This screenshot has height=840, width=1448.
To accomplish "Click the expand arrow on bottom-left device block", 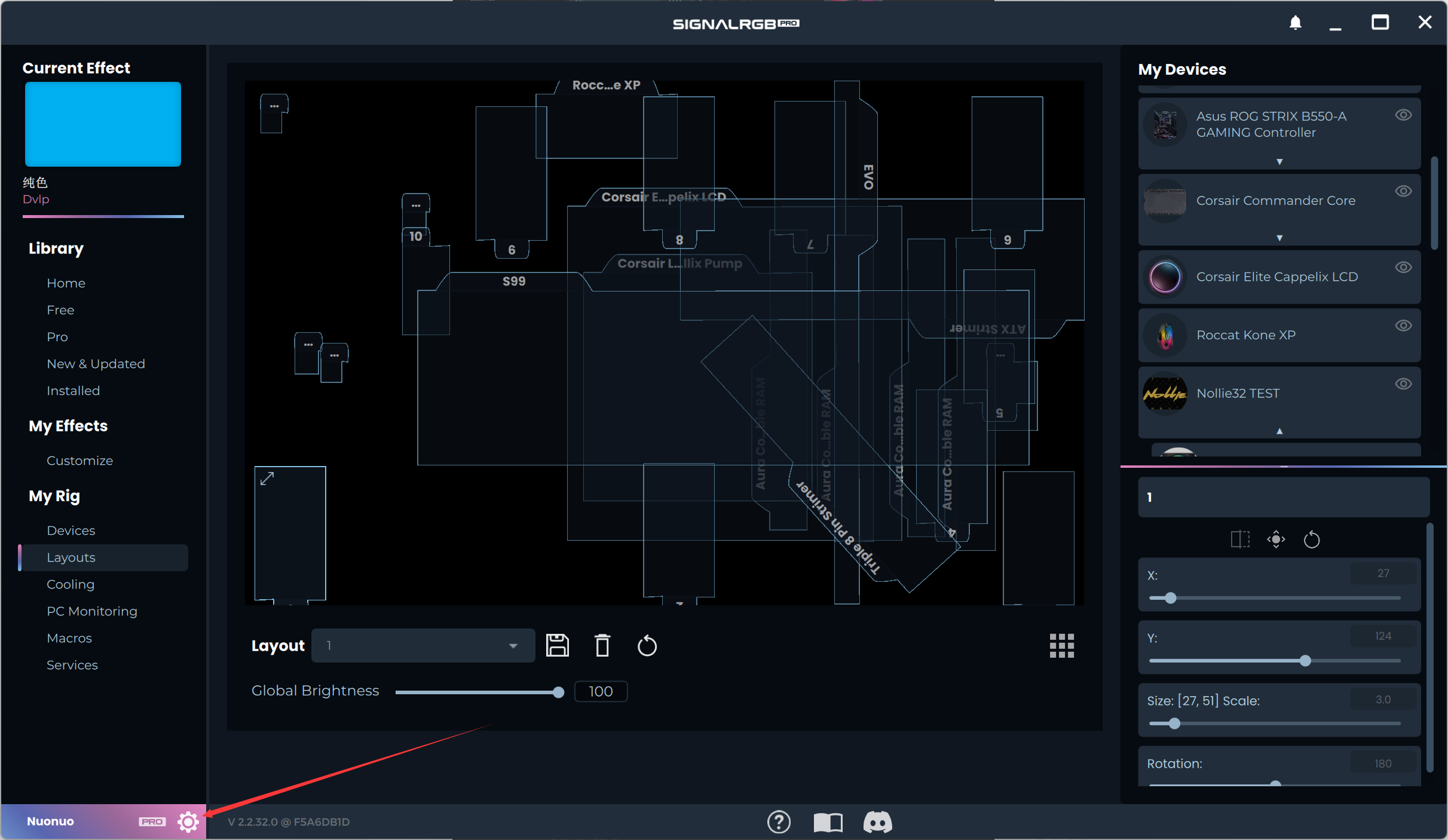I will 267,479.
